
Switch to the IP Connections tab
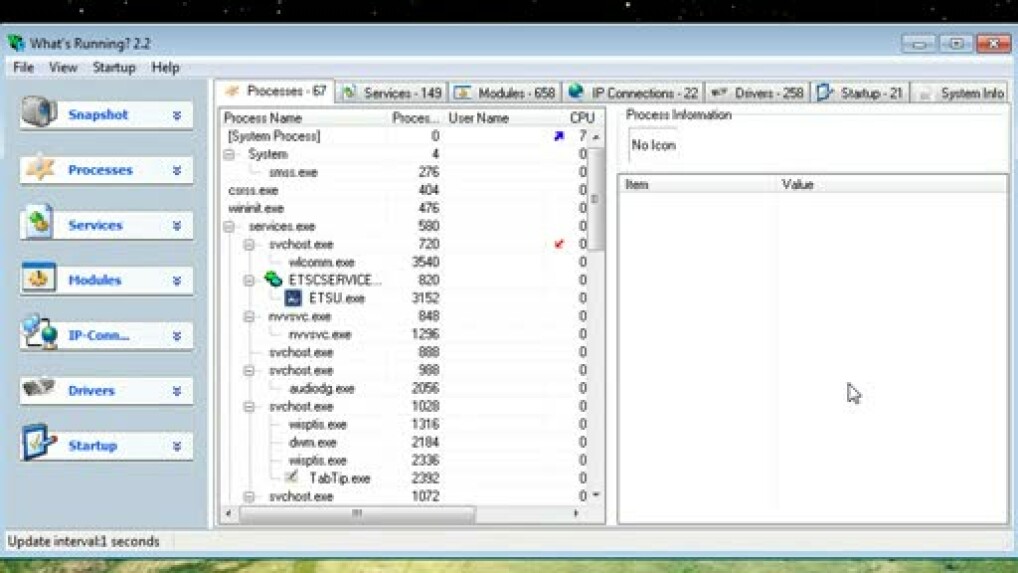coord(634,93)
